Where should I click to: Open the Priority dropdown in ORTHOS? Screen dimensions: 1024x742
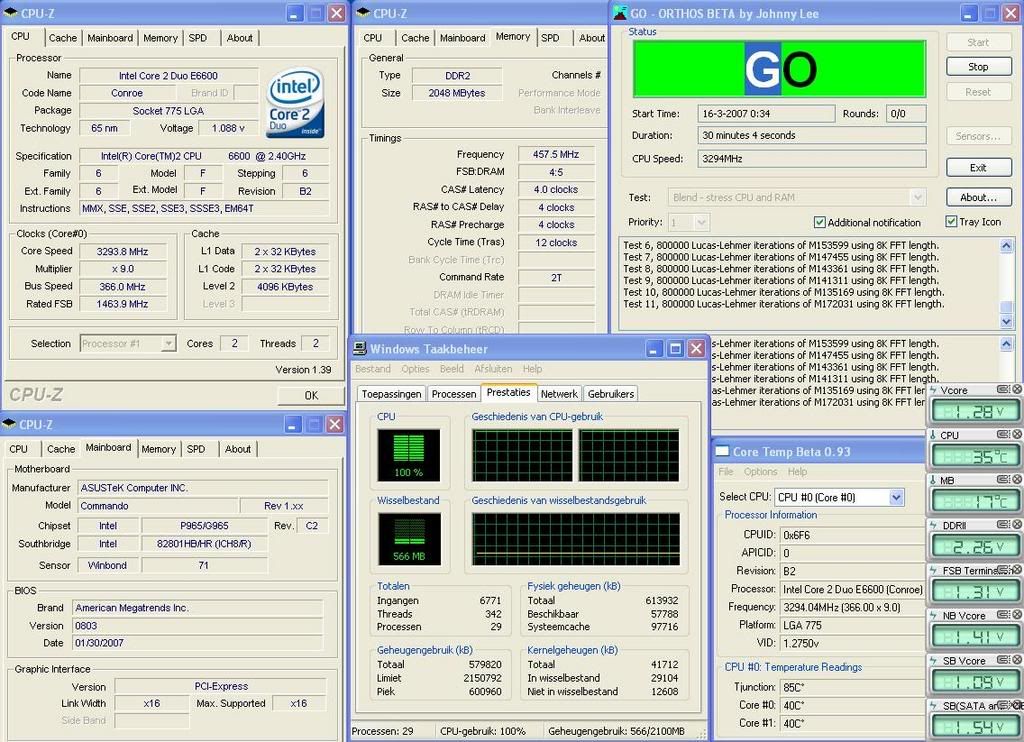pos(701,223)
